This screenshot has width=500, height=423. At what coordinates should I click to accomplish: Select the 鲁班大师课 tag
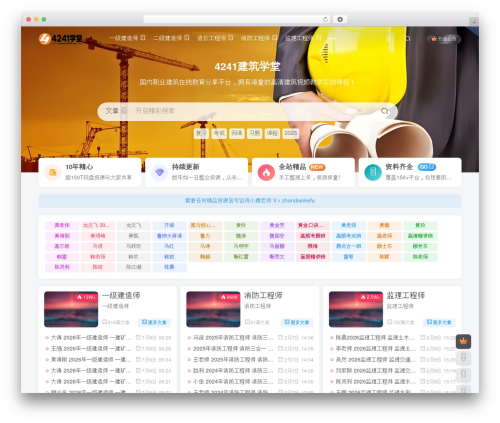coord(169,236)
